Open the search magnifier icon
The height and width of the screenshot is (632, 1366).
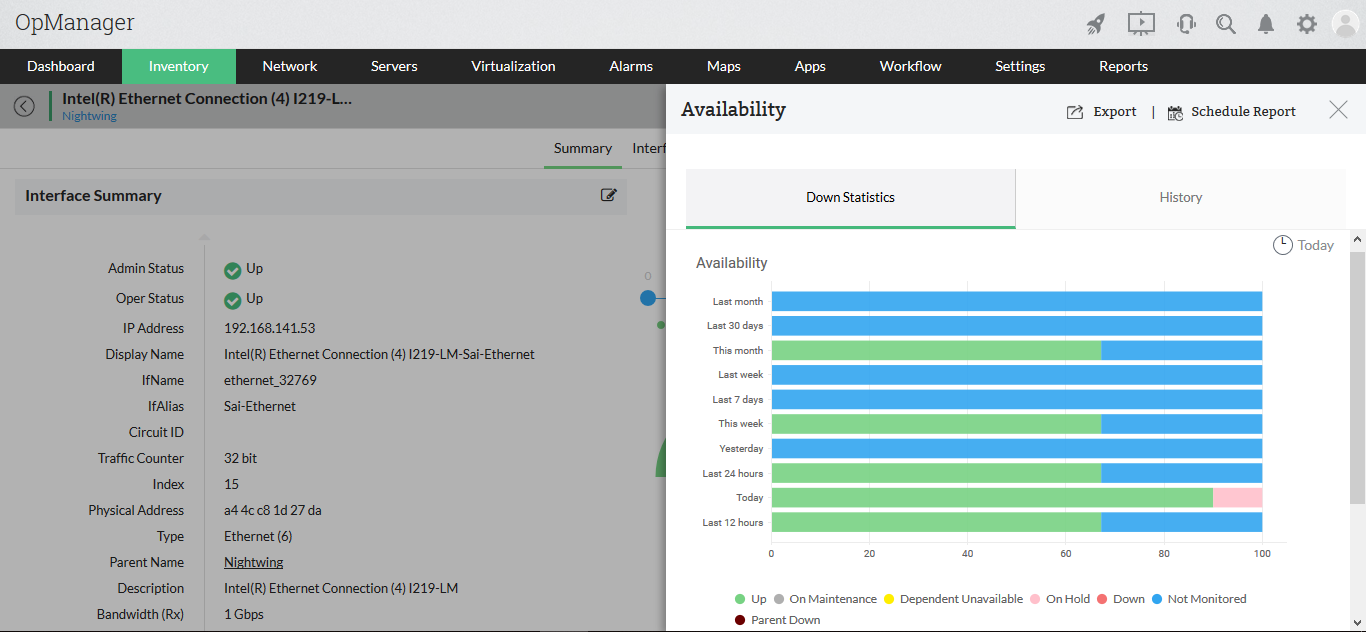coord(1226,24)
